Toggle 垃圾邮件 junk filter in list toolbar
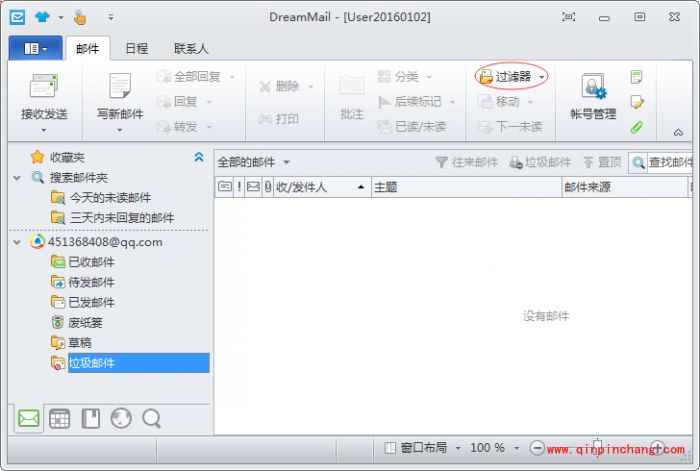This screenshot has height=471, width=700. click(x=540, y=162)
